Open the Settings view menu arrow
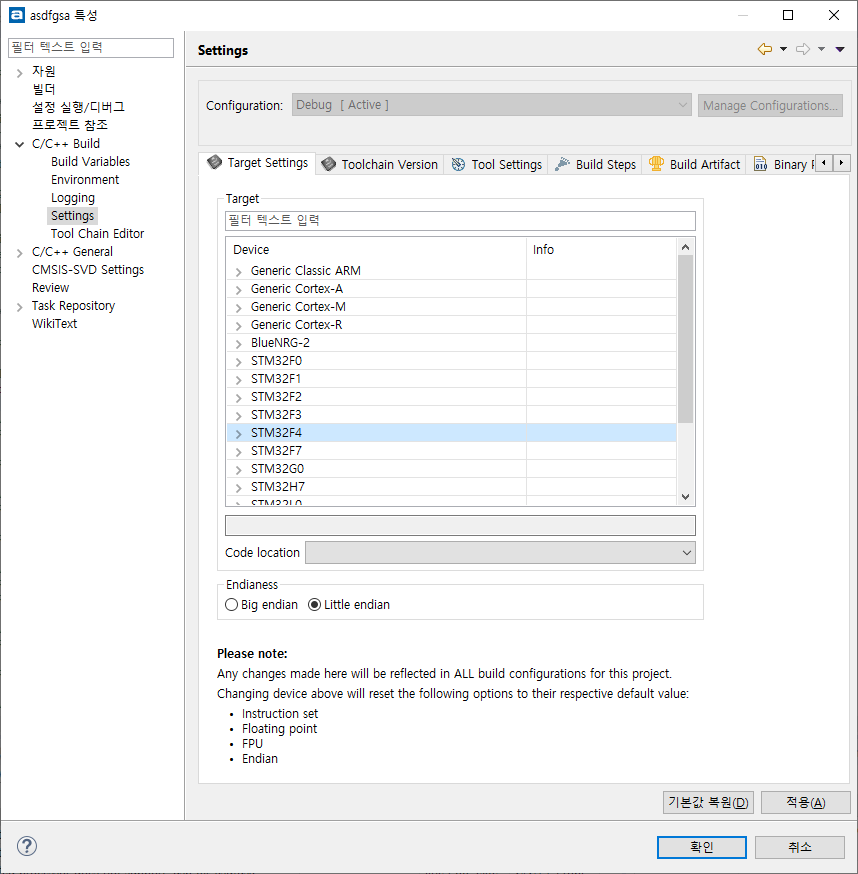Viewport: 858px width, 874px height. (x=840, y=50)
